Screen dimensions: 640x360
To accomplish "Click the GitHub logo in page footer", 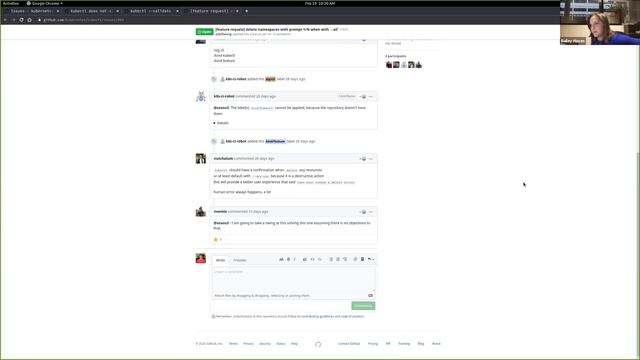I will pyautogui.click(x=318, y=344).
